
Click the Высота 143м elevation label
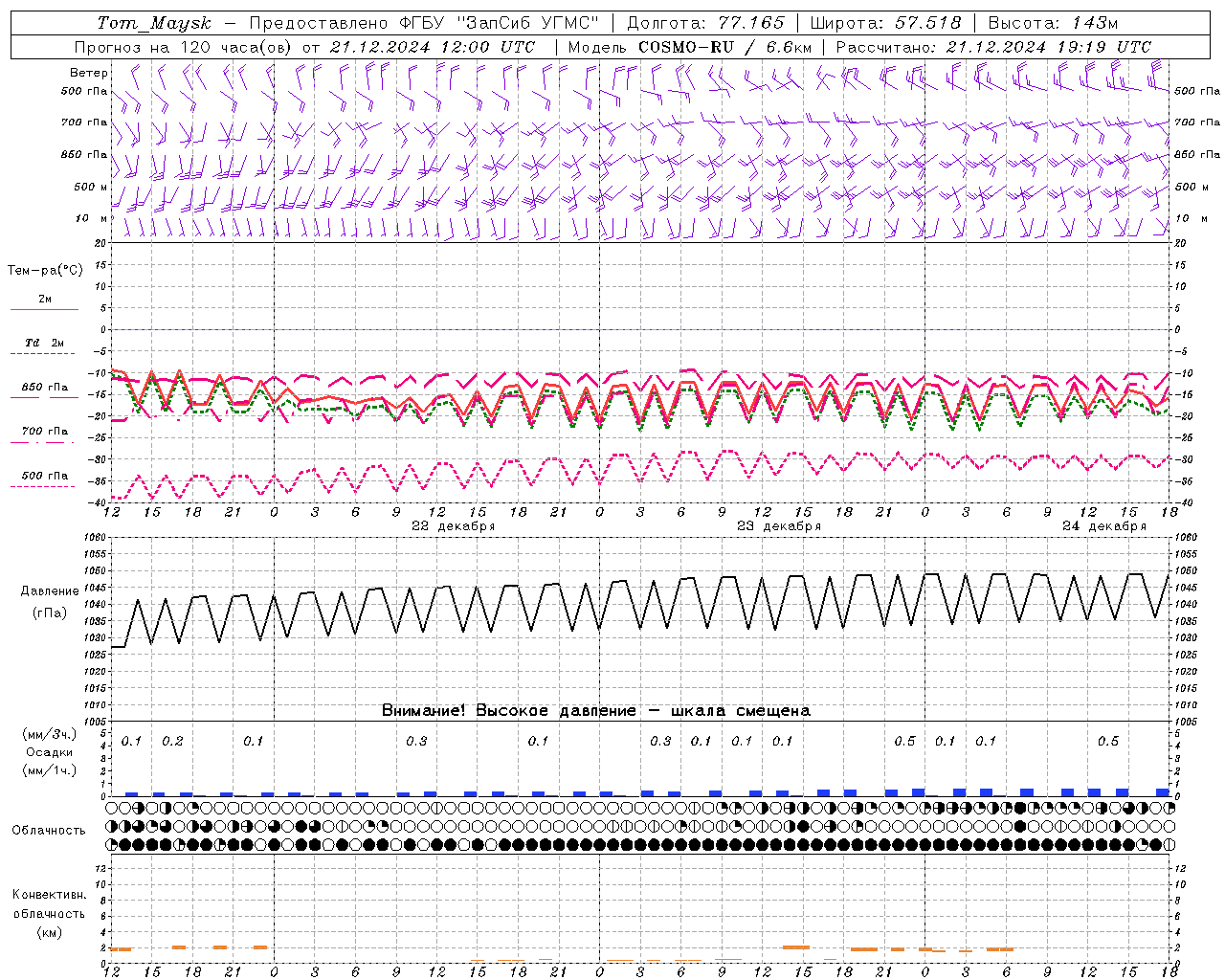click(x=1053, y=23)
